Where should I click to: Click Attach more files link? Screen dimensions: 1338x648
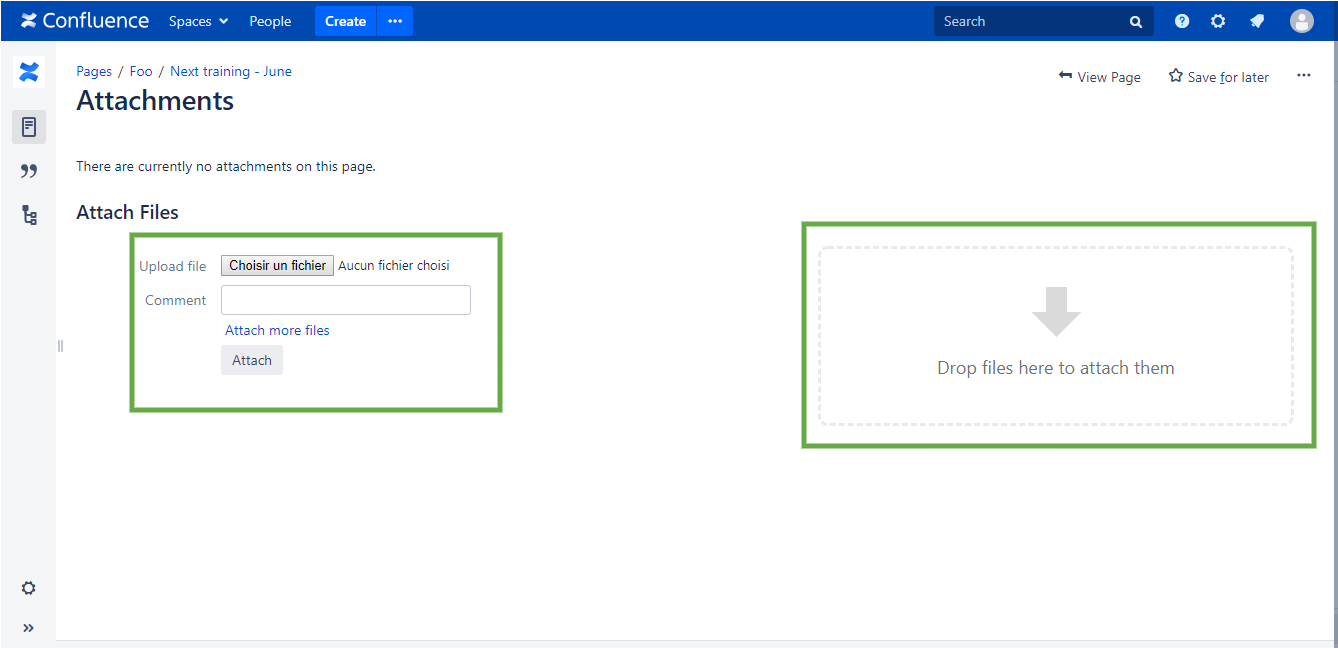tap(277, 330)
